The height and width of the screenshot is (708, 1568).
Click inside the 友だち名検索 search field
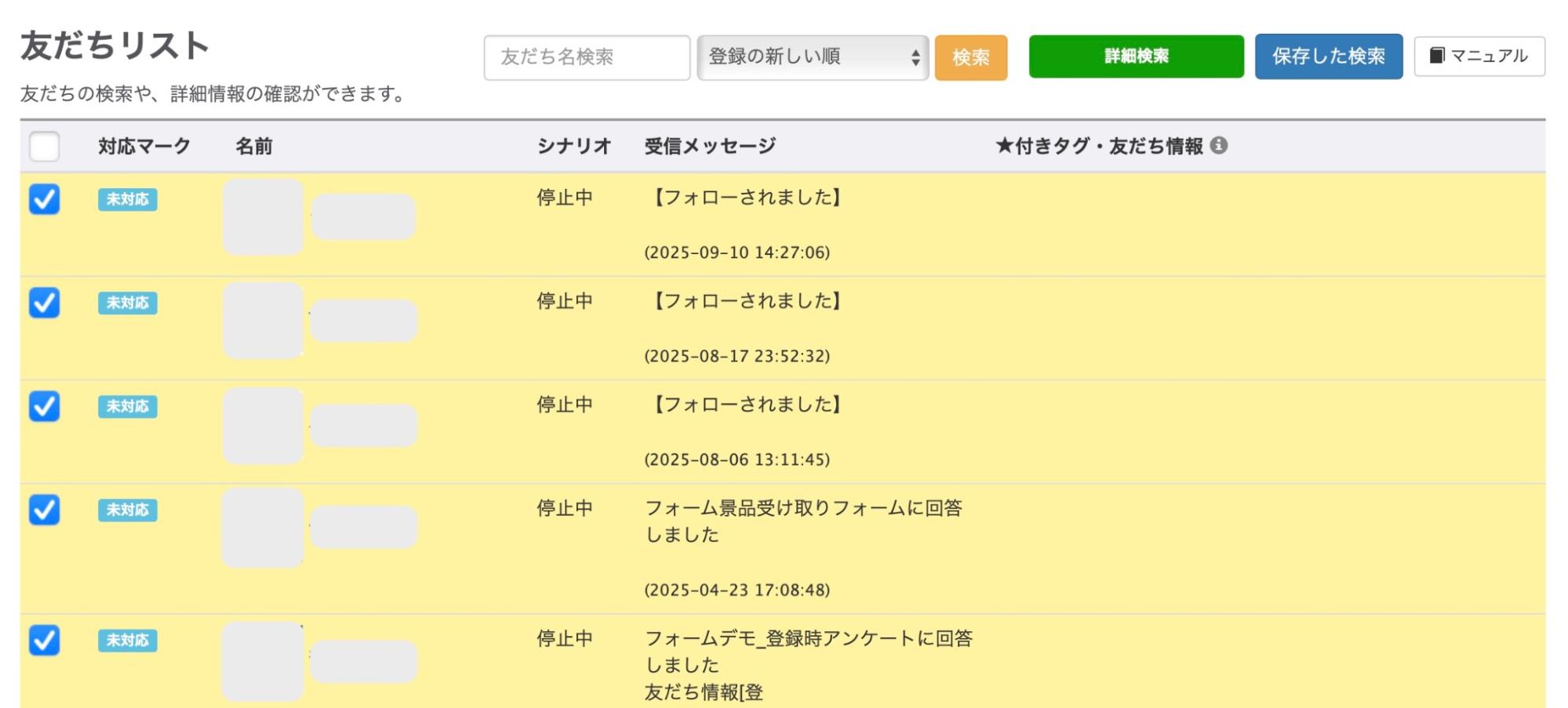point(586,57)
